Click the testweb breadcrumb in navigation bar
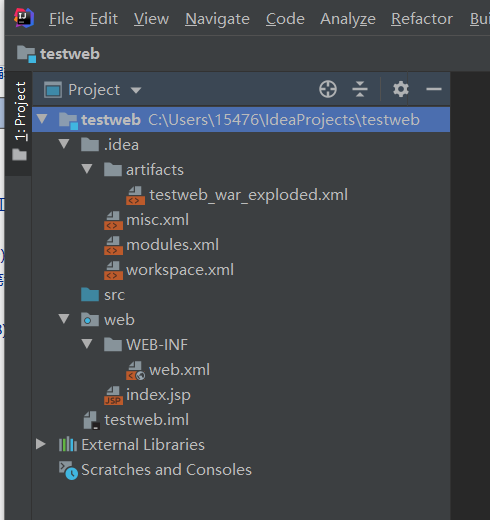The image size is (490, 520). click(70, 54)
